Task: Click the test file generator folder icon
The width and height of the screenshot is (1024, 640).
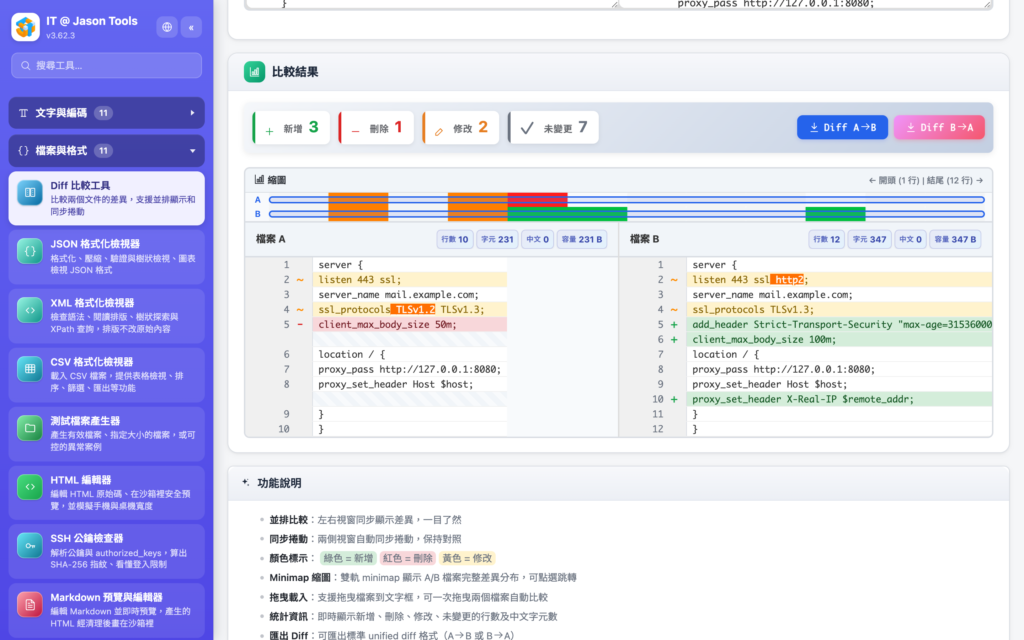Action: click(x=30, y=428)
